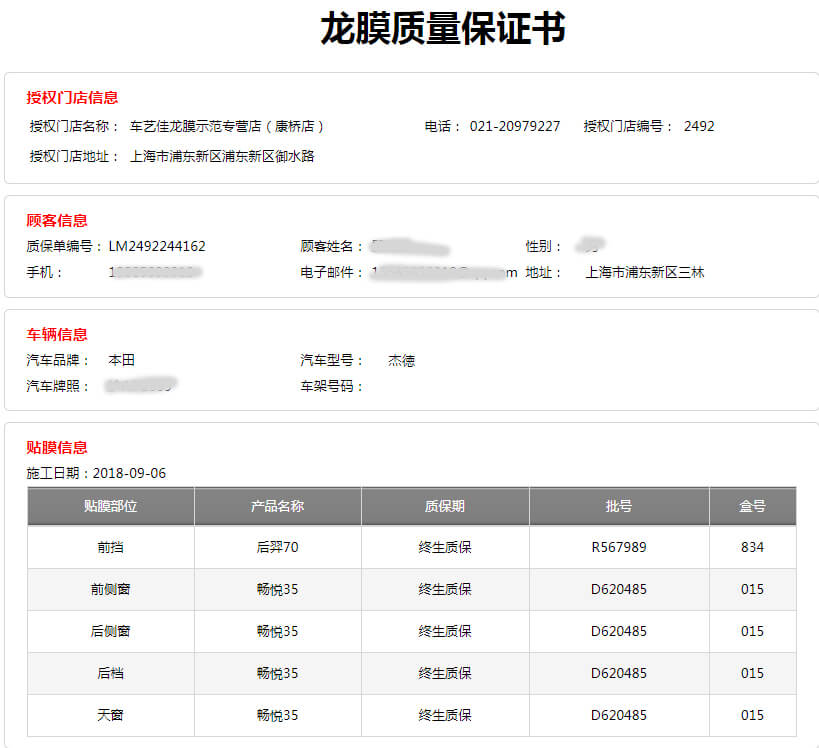This screenshot has width=819, height=748.
Task: Click the car model value 杰德
Action: pos(401,360)
